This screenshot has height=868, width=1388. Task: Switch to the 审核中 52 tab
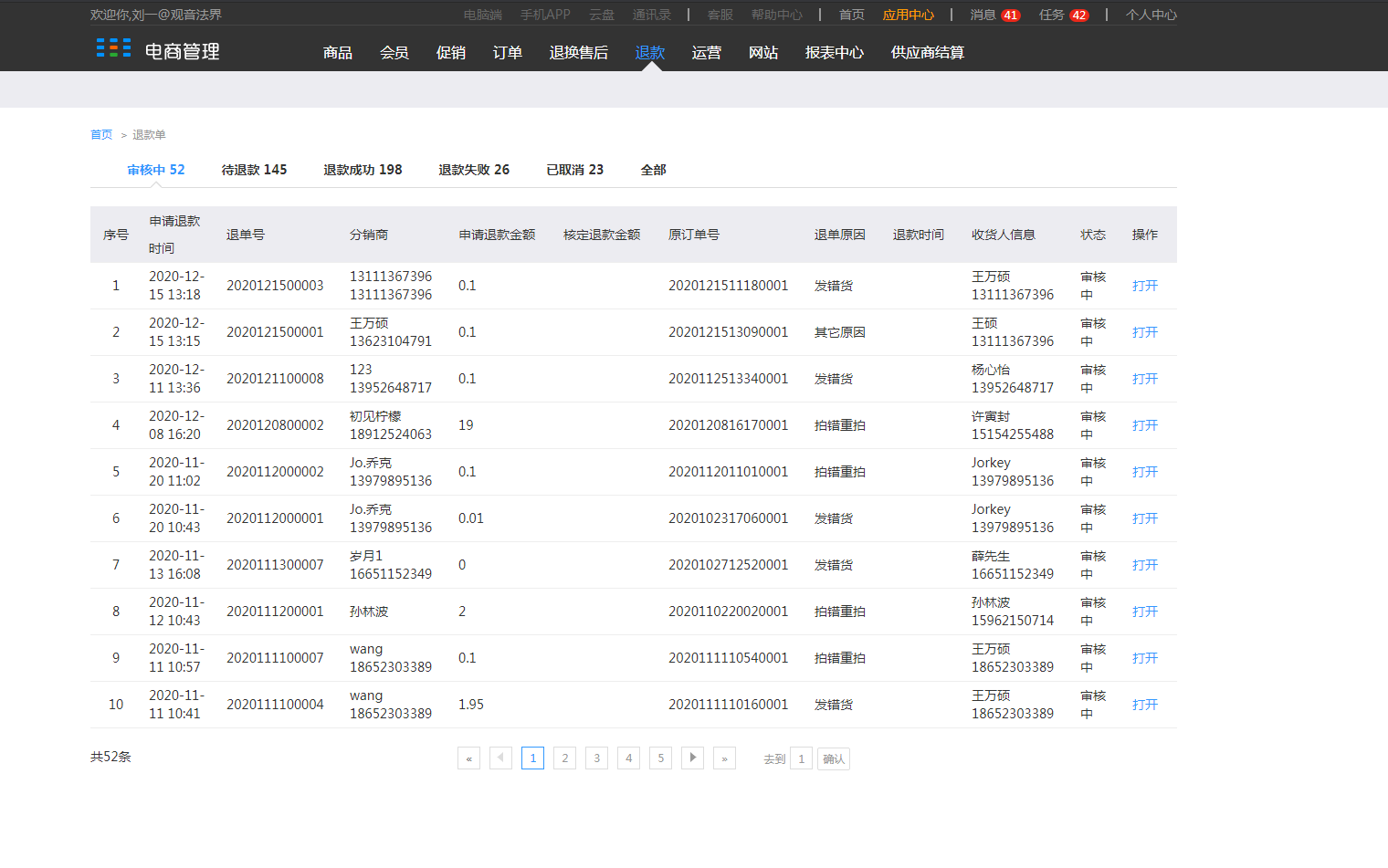pyautogui.click(x=156, y=170)
